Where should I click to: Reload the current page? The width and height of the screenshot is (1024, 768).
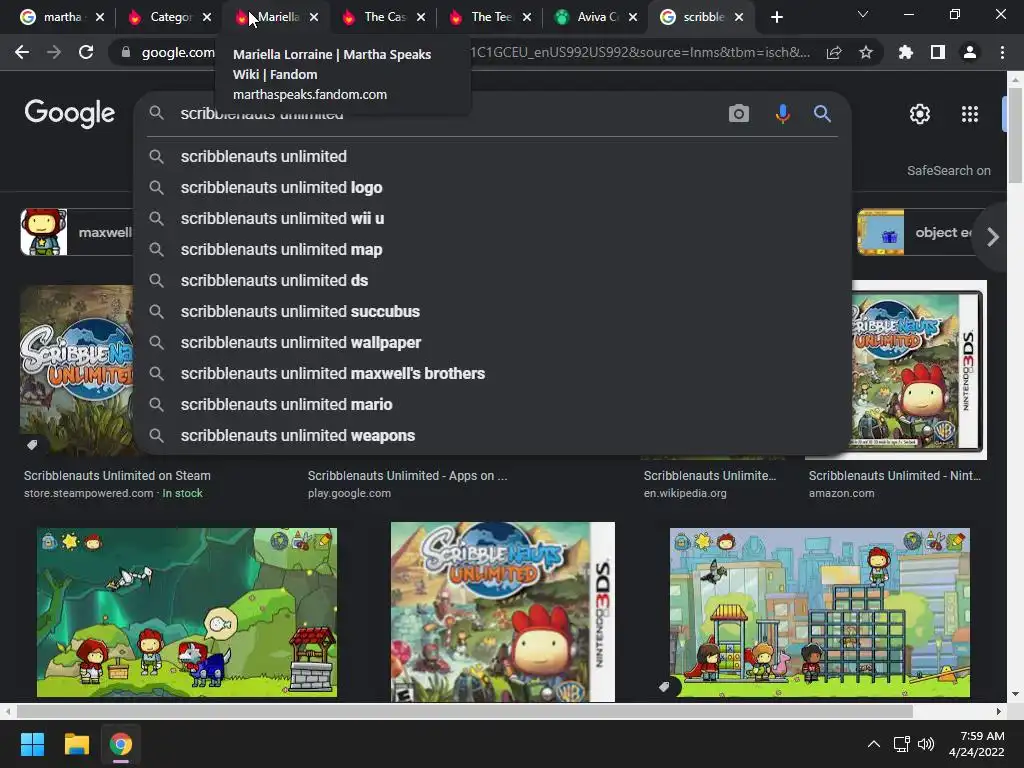pyautogui.click(x=86, y=52)
